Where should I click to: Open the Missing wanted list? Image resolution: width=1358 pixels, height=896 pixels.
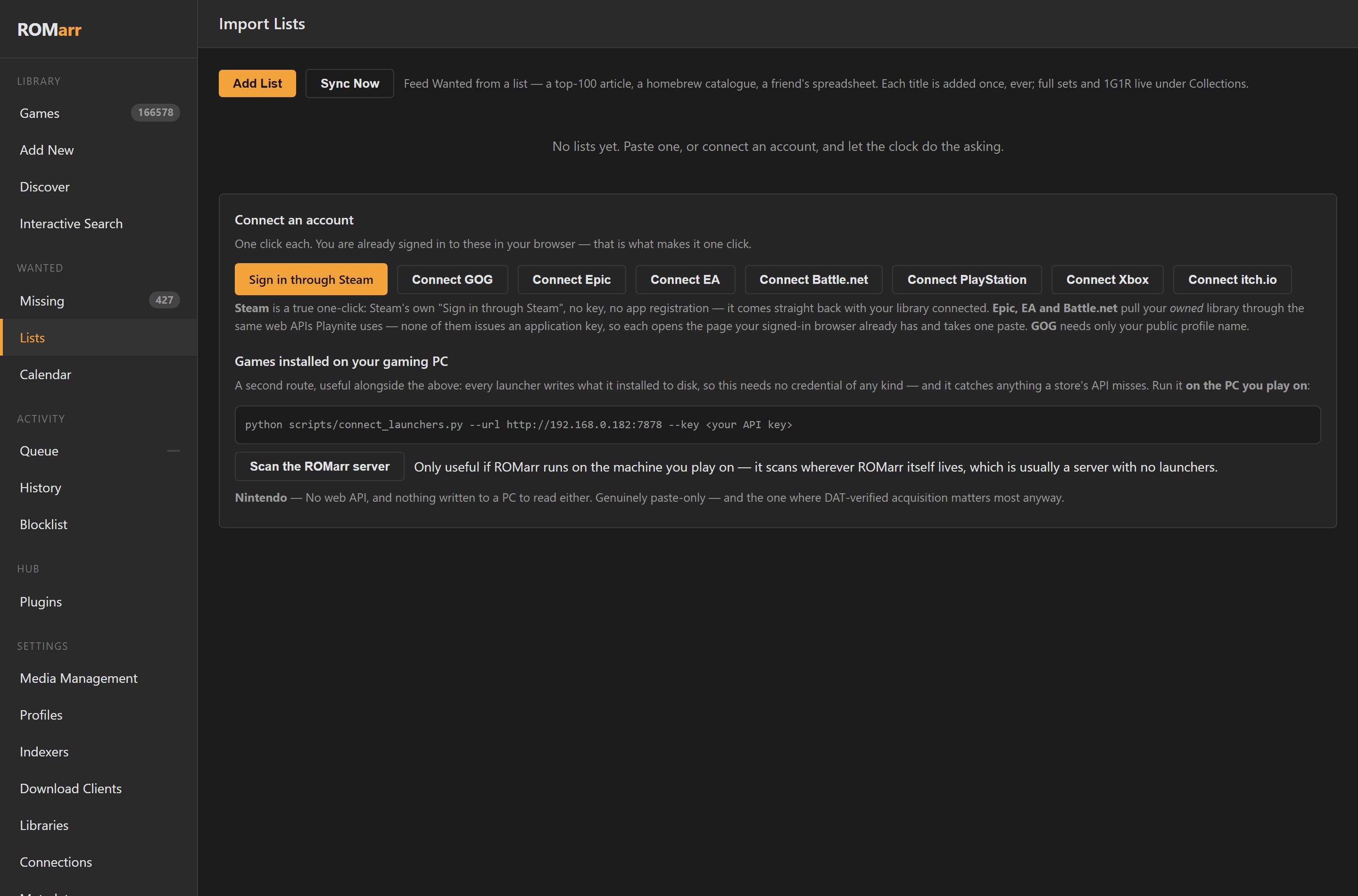(98, 300)
